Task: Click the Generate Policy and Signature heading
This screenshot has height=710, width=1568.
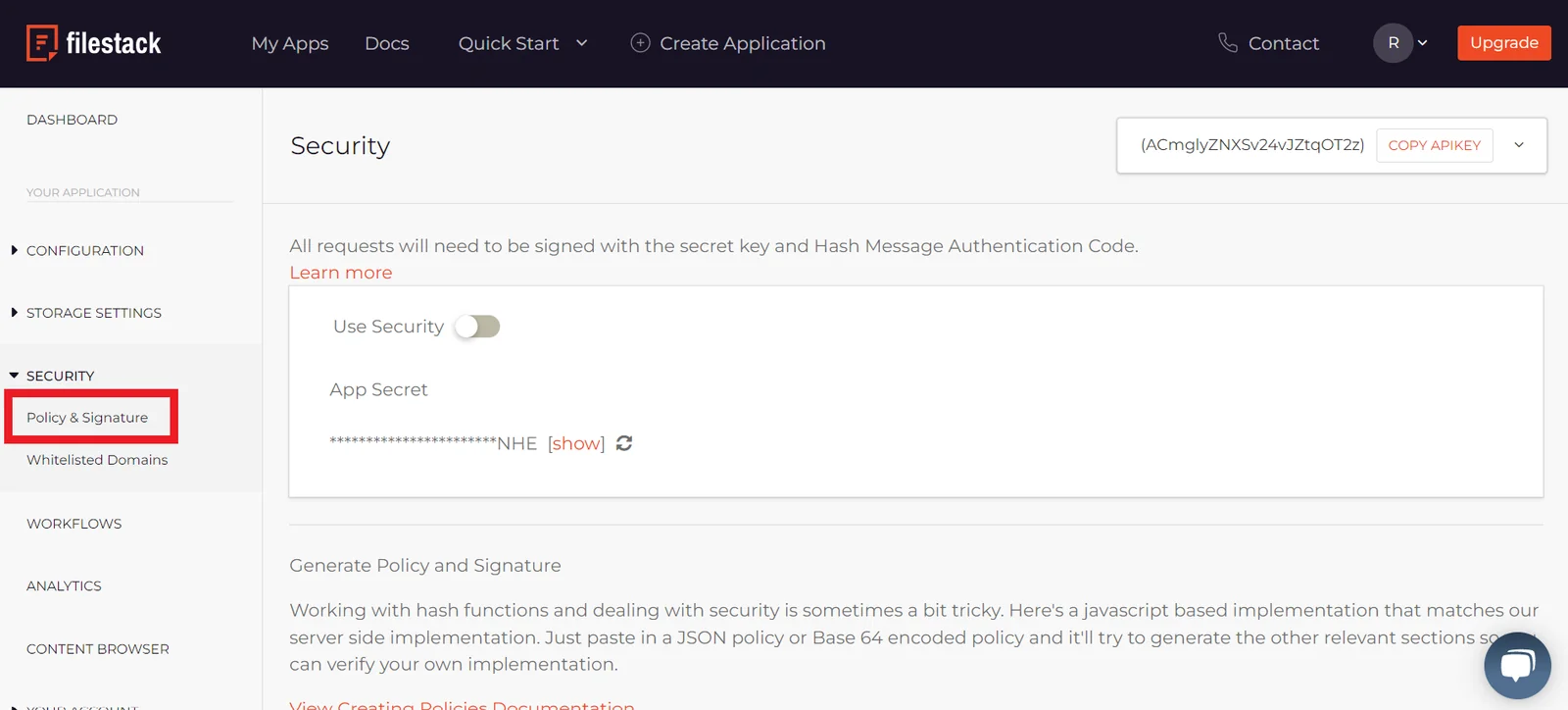Action: [425, 566]
